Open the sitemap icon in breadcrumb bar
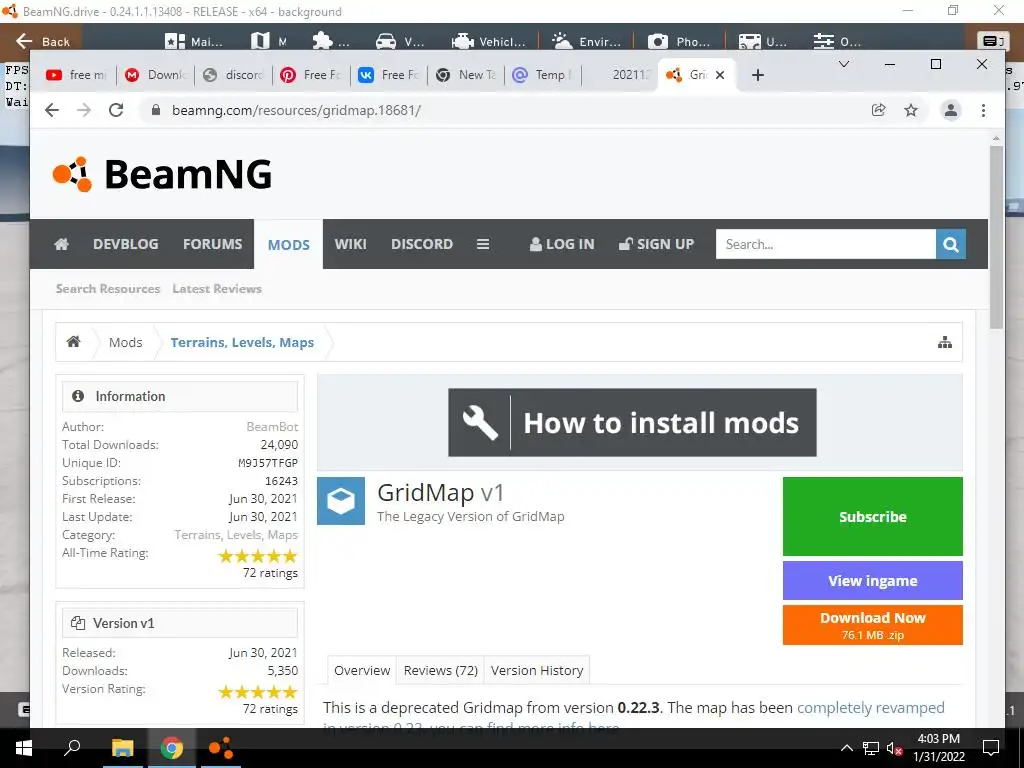Viewport: 1024px width, 768px height. coord(945,342)
